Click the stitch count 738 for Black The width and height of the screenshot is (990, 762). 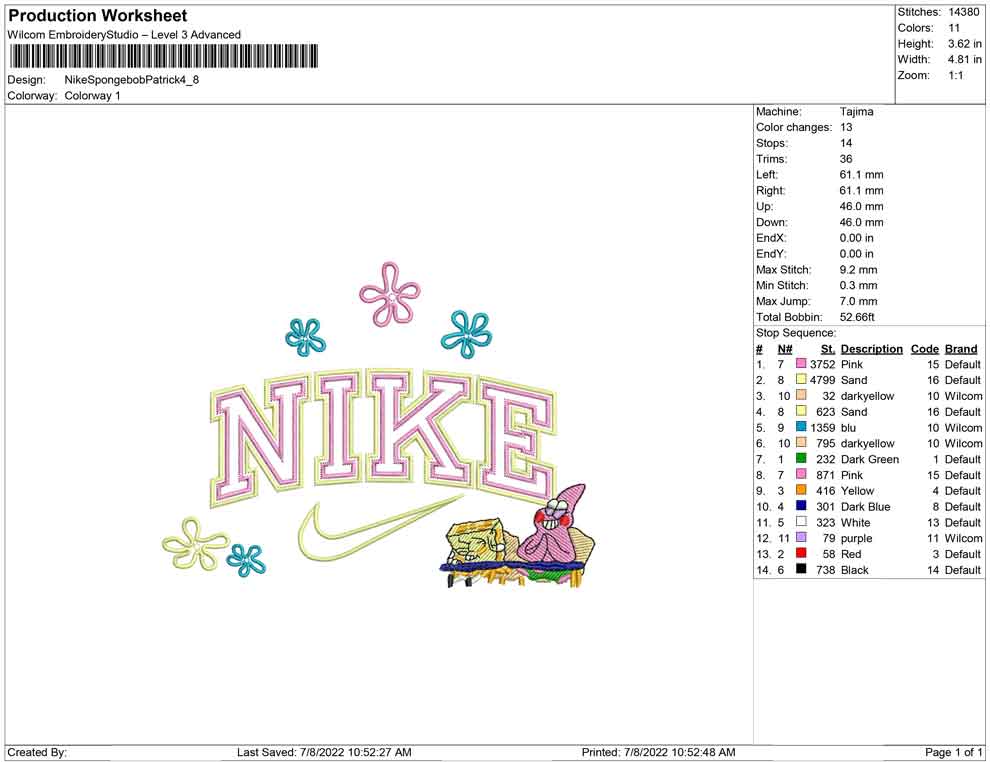(826, 569)
